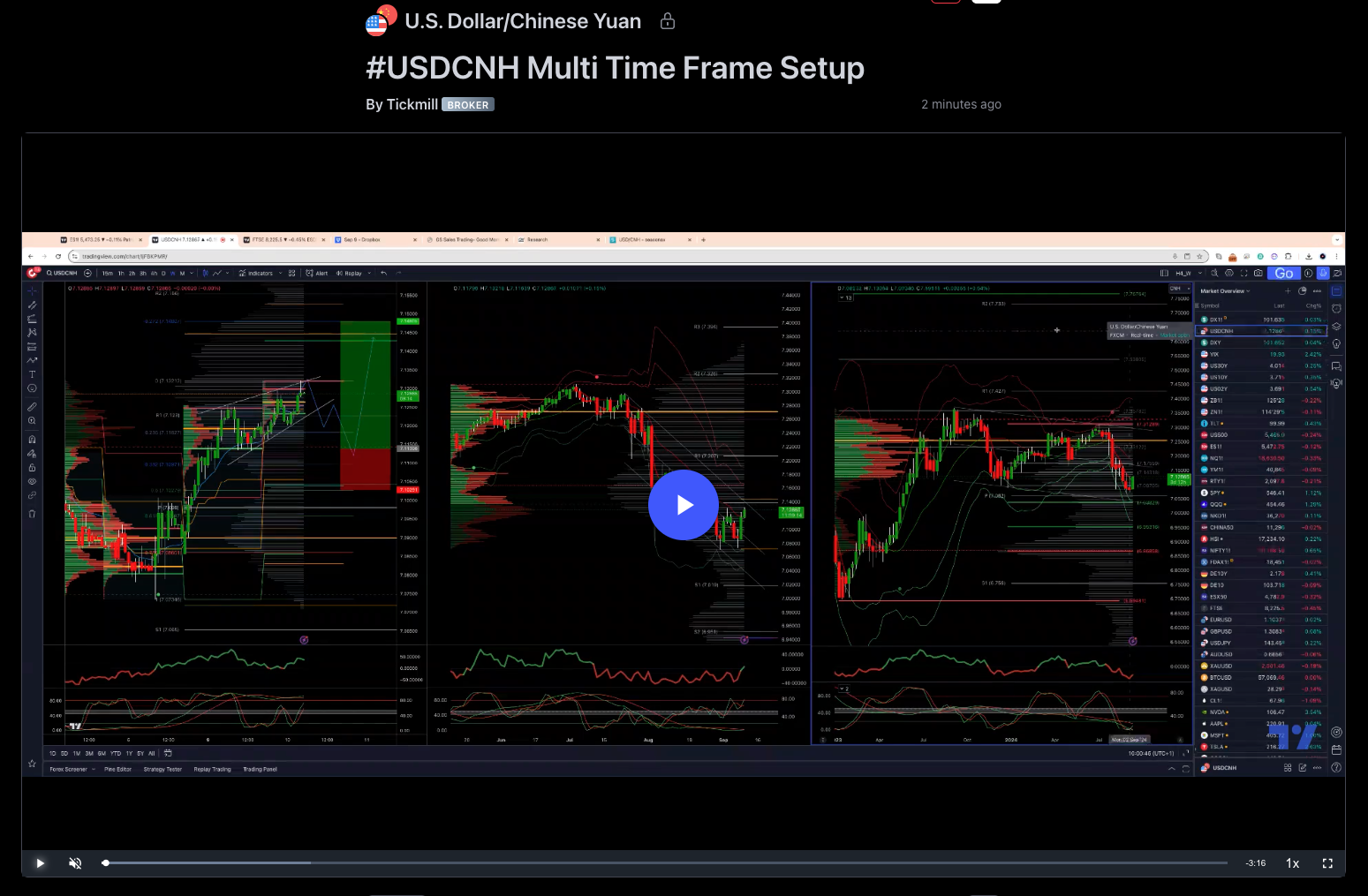Open the chart templates grid icon after Indicators
This screenshot has height=896, width=1368.
click(x=291, y=273)
